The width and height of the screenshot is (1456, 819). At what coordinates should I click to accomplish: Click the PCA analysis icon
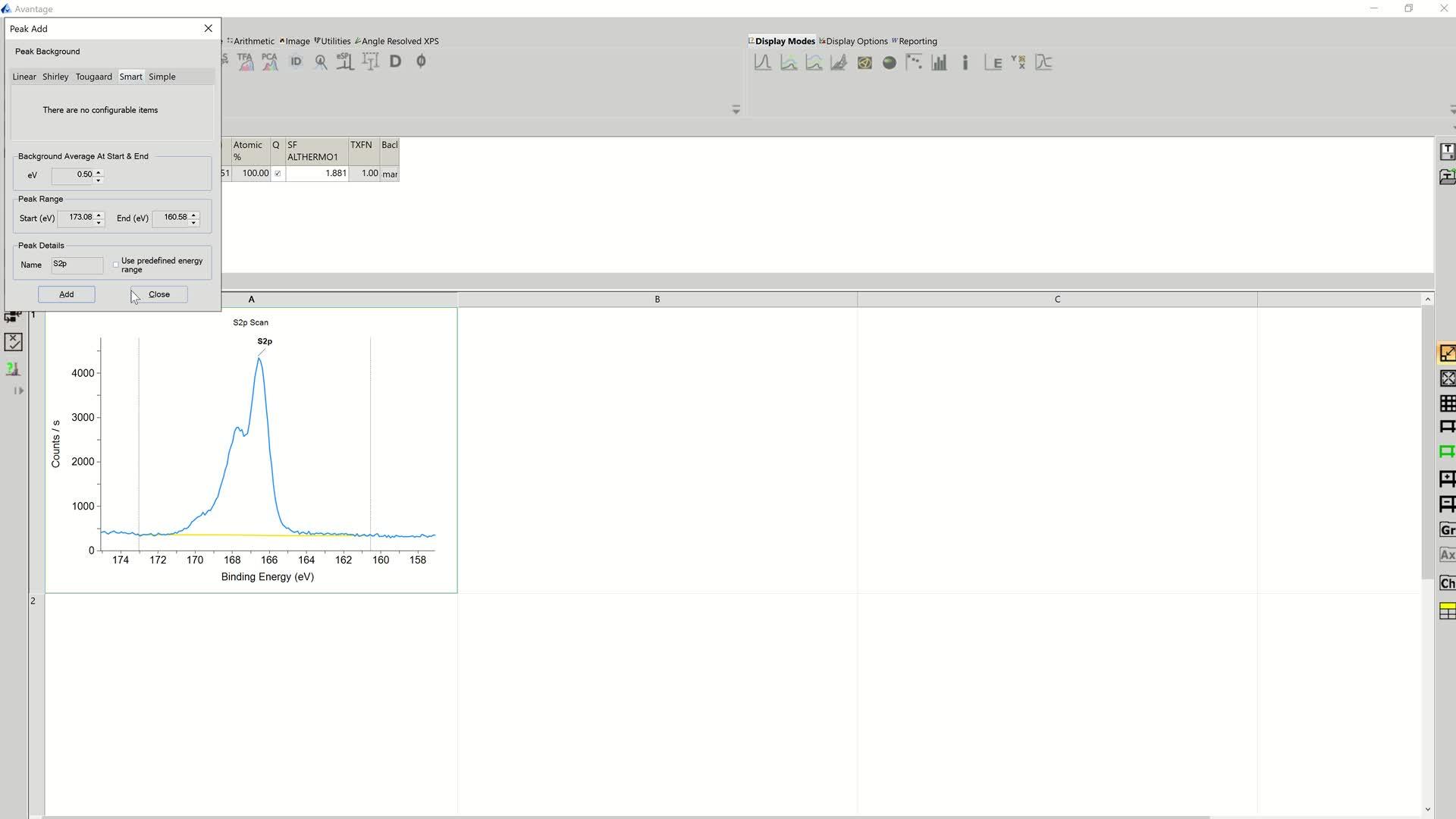(x=269, y=62)
